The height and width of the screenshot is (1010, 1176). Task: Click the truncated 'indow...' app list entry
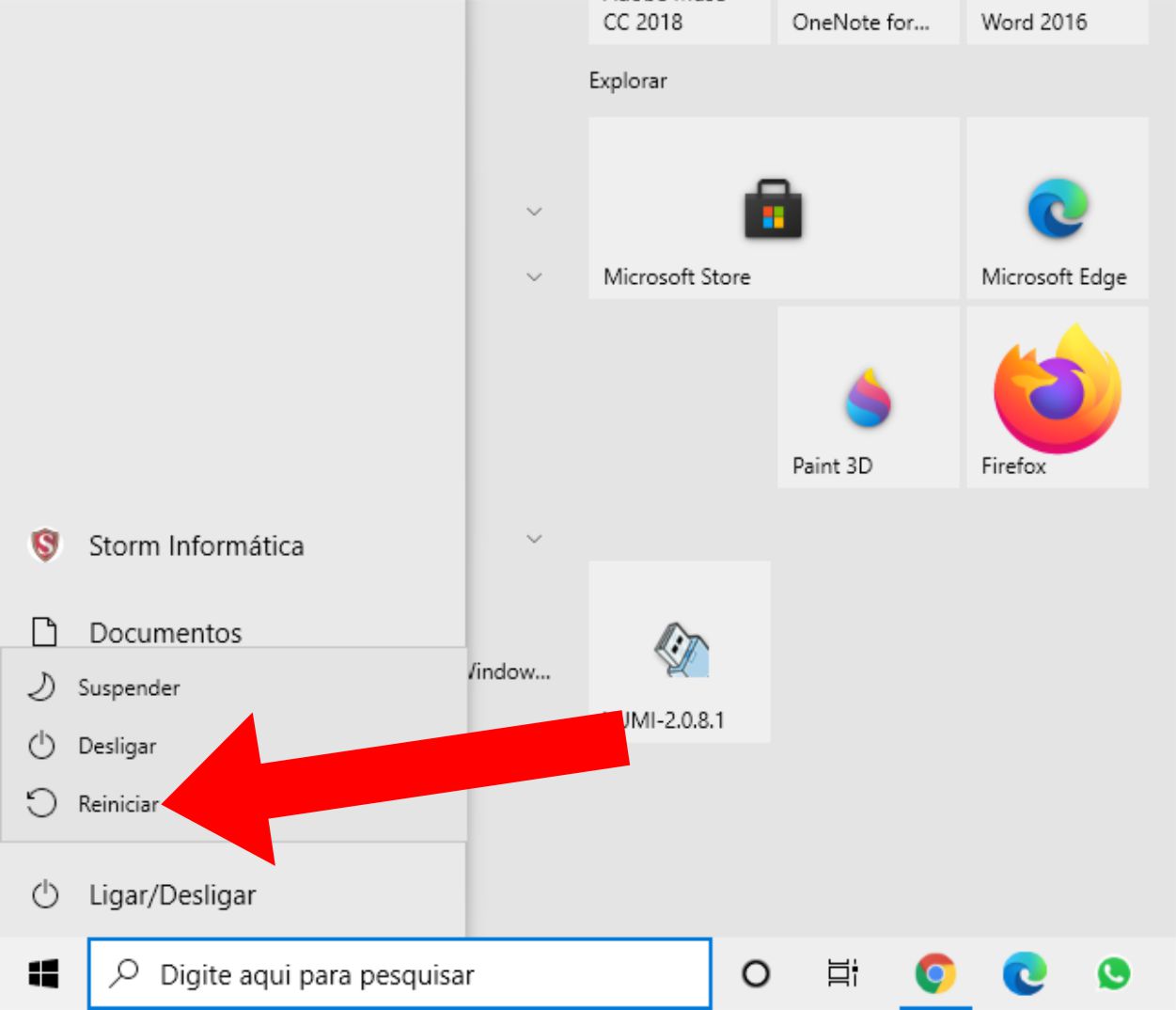tap(508, 671)
